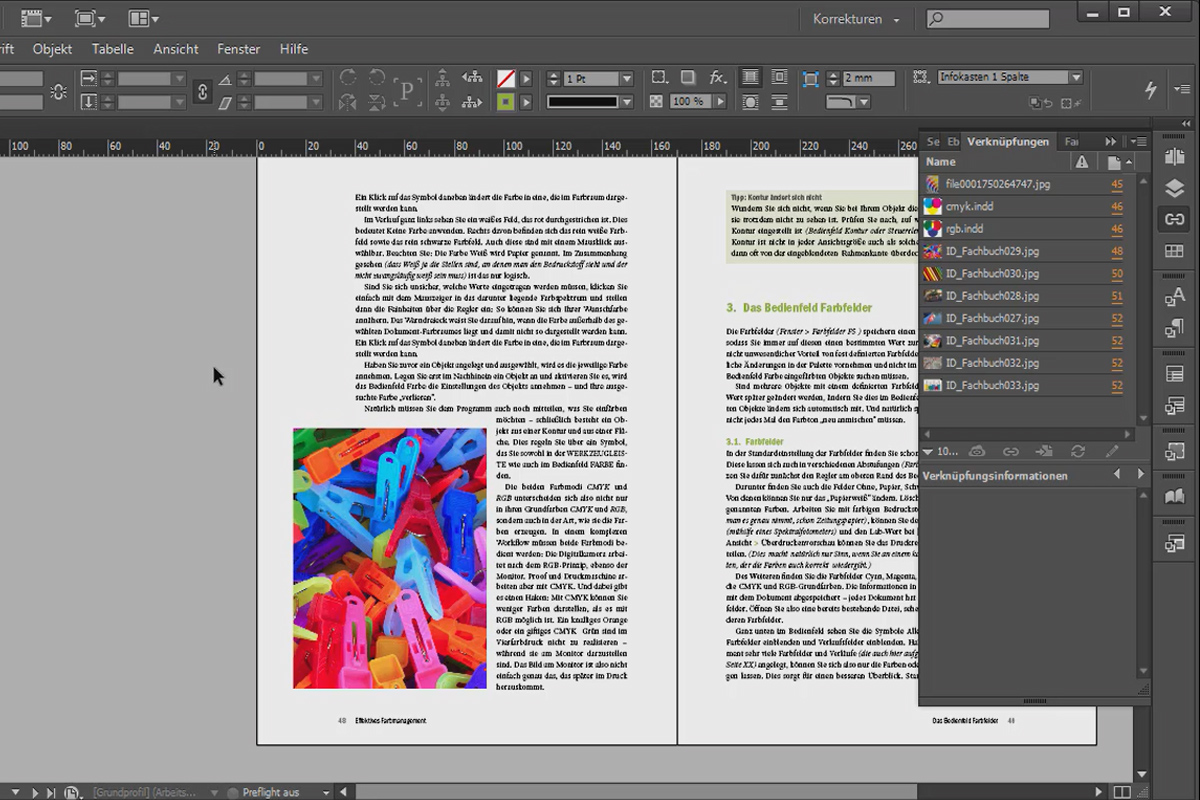Click the Links panel icon in dock
This screenshot has width=1200, height=800.
1174,220
